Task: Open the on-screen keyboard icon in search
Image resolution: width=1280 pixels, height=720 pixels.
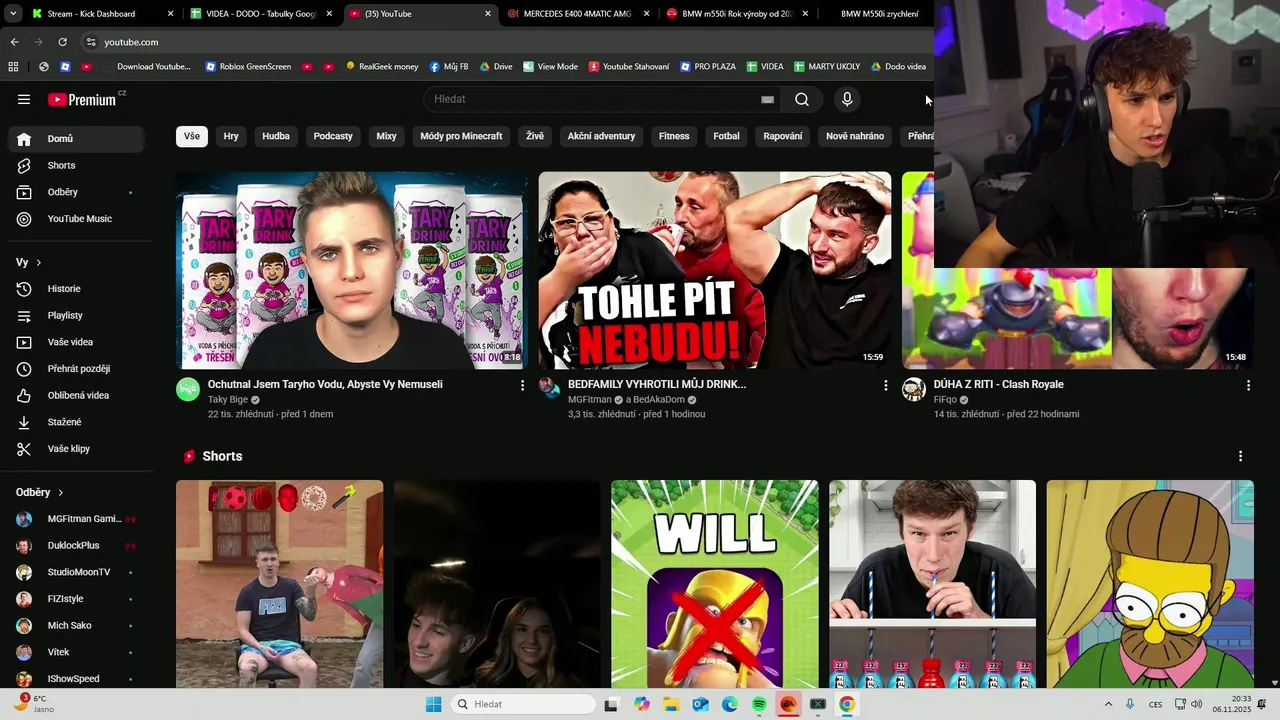Action: (x=767, y=99)
